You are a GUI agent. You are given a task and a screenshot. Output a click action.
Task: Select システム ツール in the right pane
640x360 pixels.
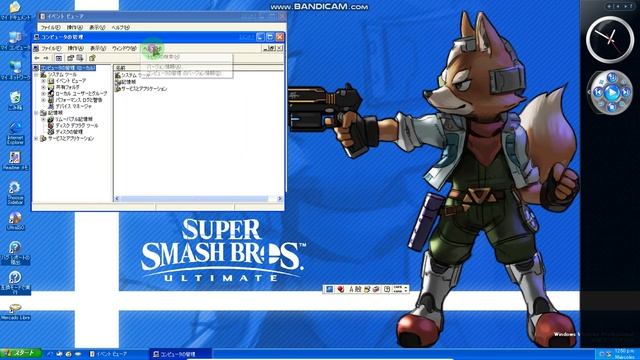pos(133,76)
